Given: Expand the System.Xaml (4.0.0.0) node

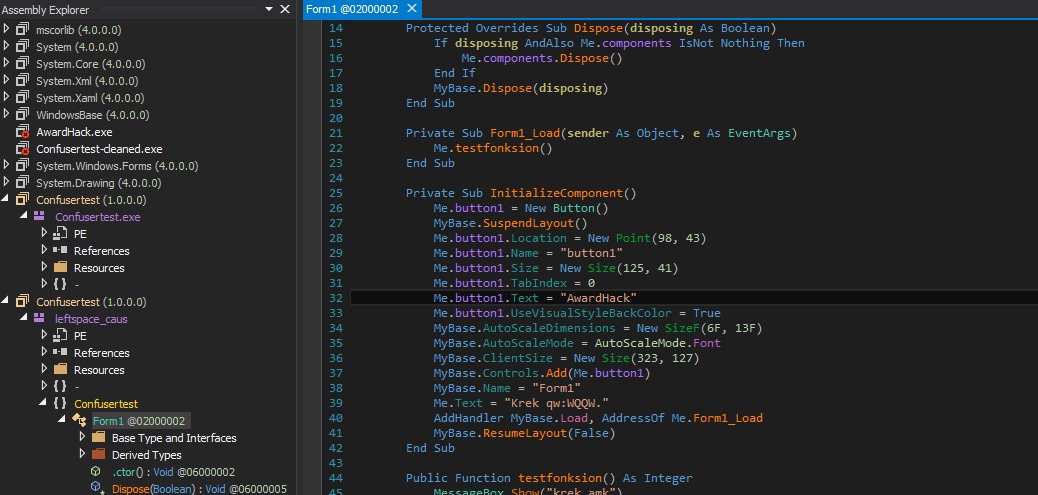Looking at the screenshot, I should tap(7, 98).
